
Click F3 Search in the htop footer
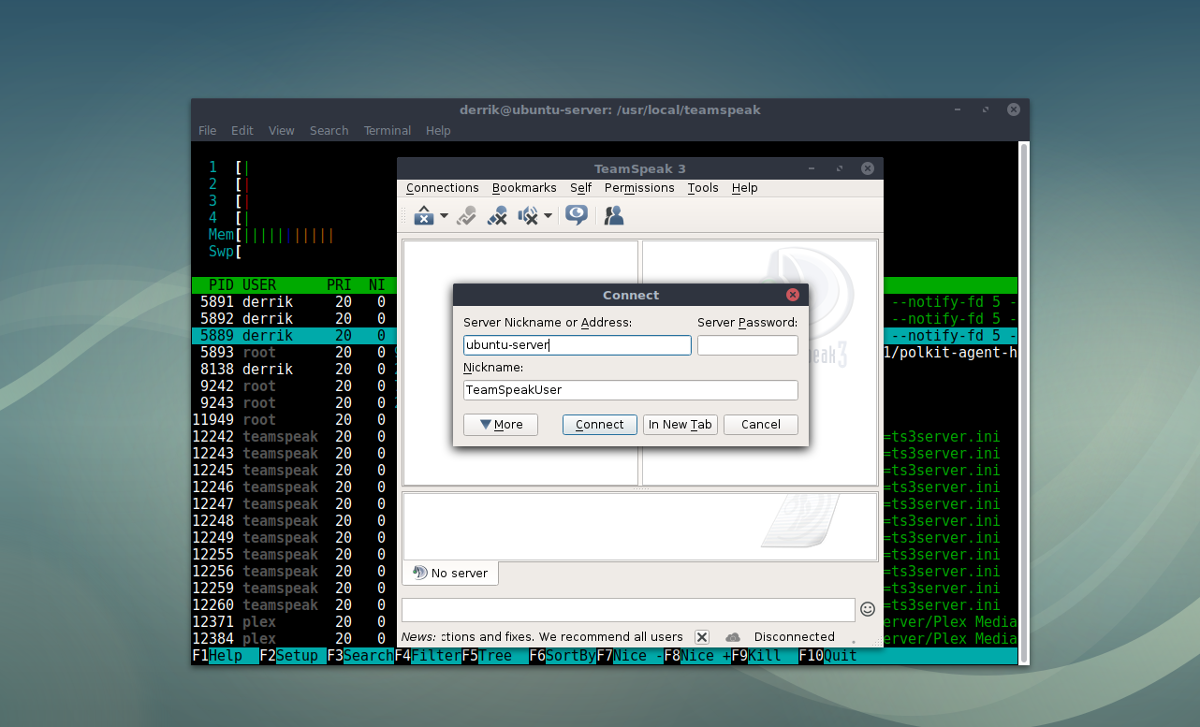[360, 656]
